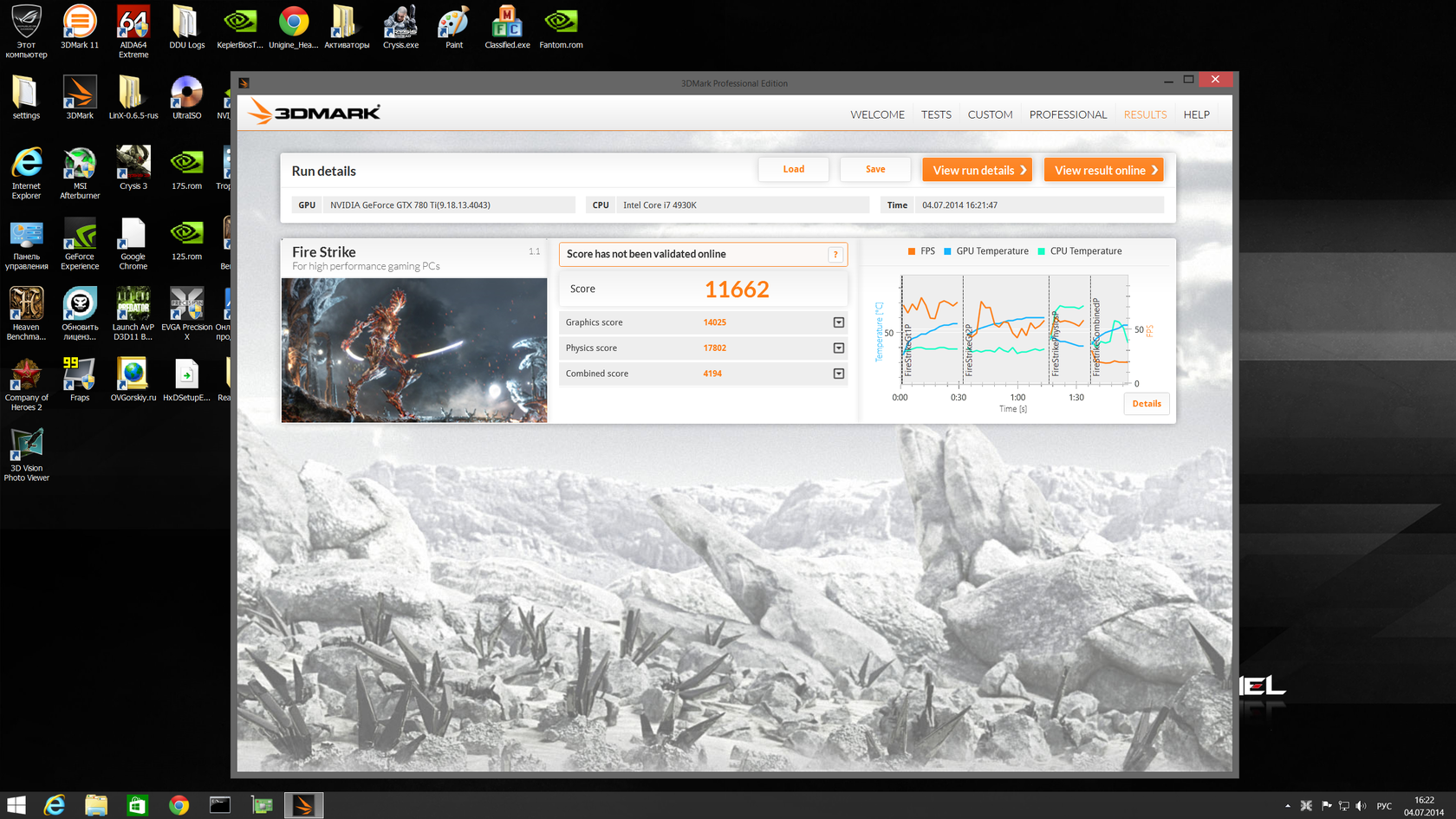
Task: Open chart Details button
Action: (x=1147, y=404)
